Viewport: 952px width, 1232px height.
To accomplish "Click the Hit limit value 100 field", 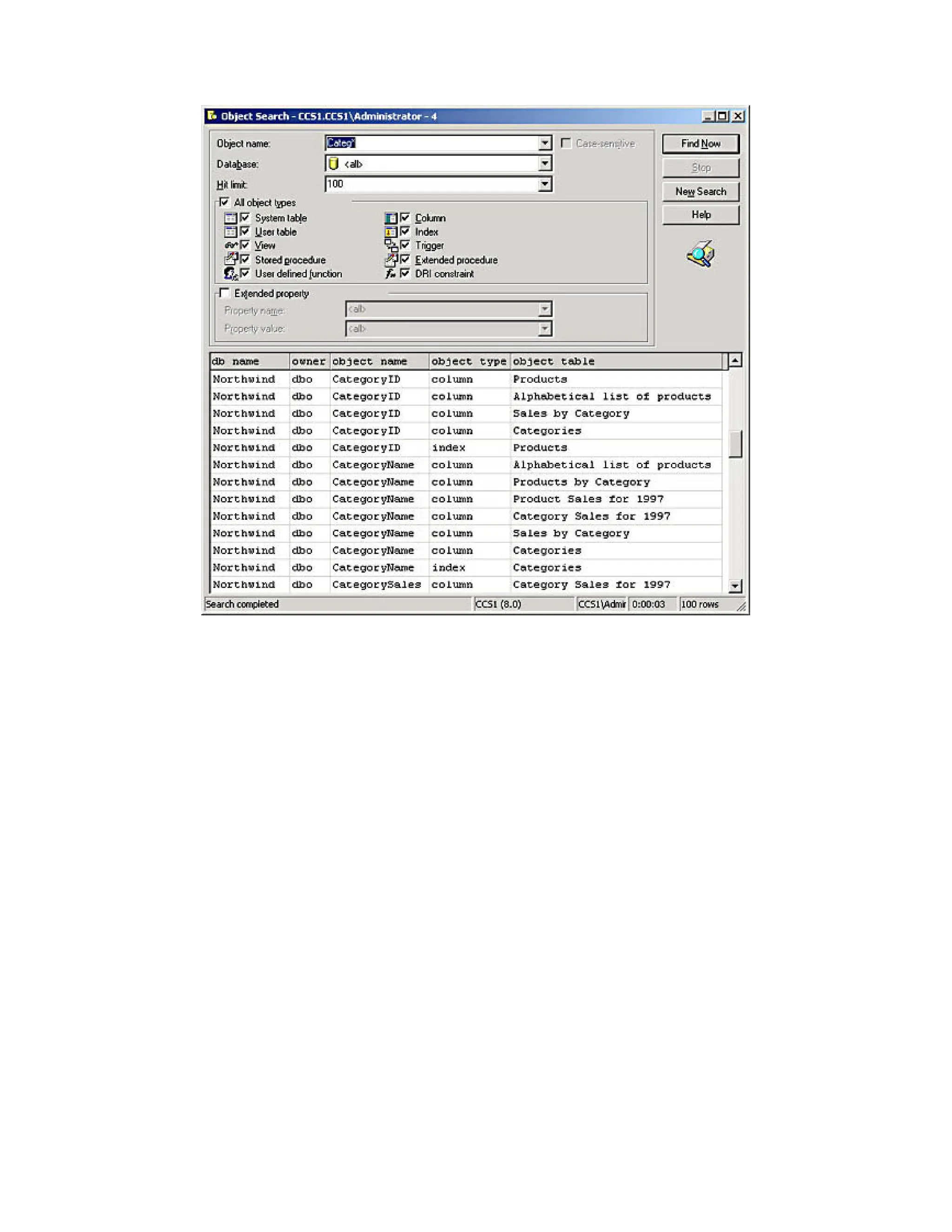I will (432, 184).
